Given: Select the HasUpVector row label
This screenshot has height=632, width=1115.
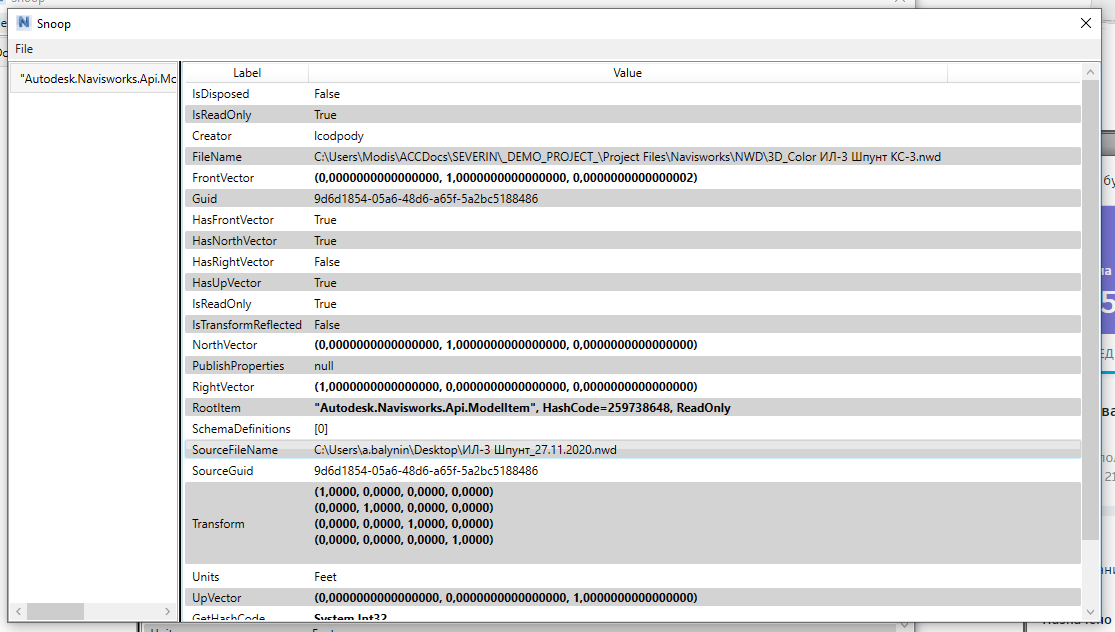Looking at the screenshot, I should click(226, 283).
